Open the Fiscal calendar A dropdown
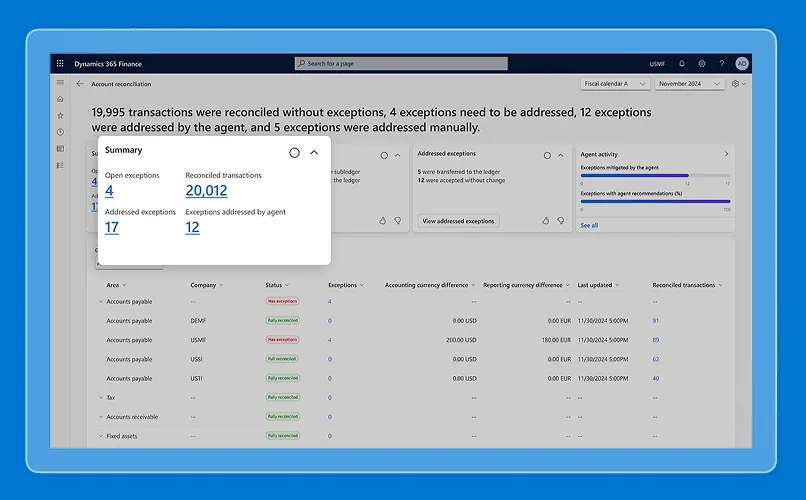This screenshot has width=806, height=500. click(613, 84)
